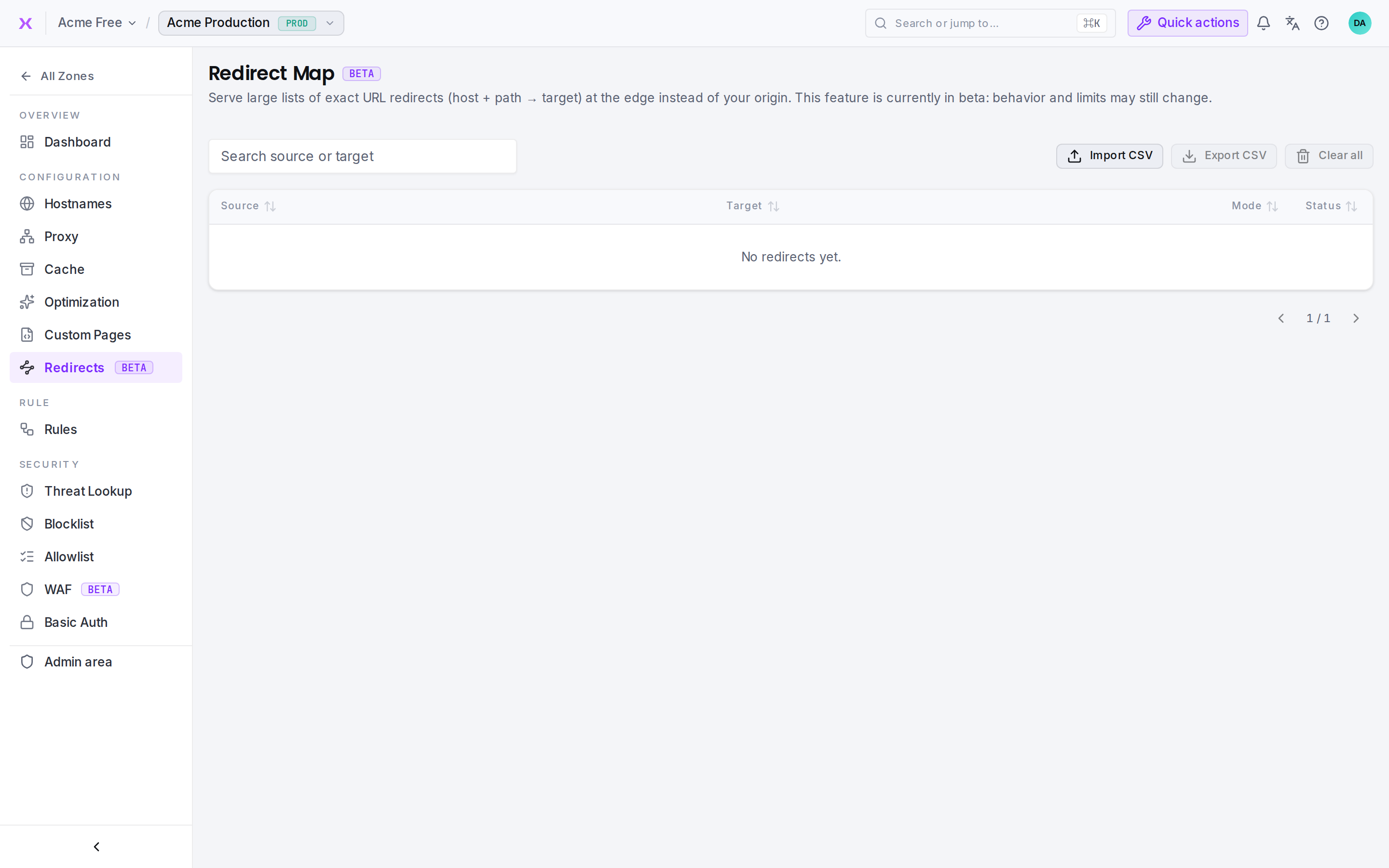The height and width of the screenshot is (868, 1389).
Task: Click the search magnifier icon in top bar
Action: click(881, 23)
